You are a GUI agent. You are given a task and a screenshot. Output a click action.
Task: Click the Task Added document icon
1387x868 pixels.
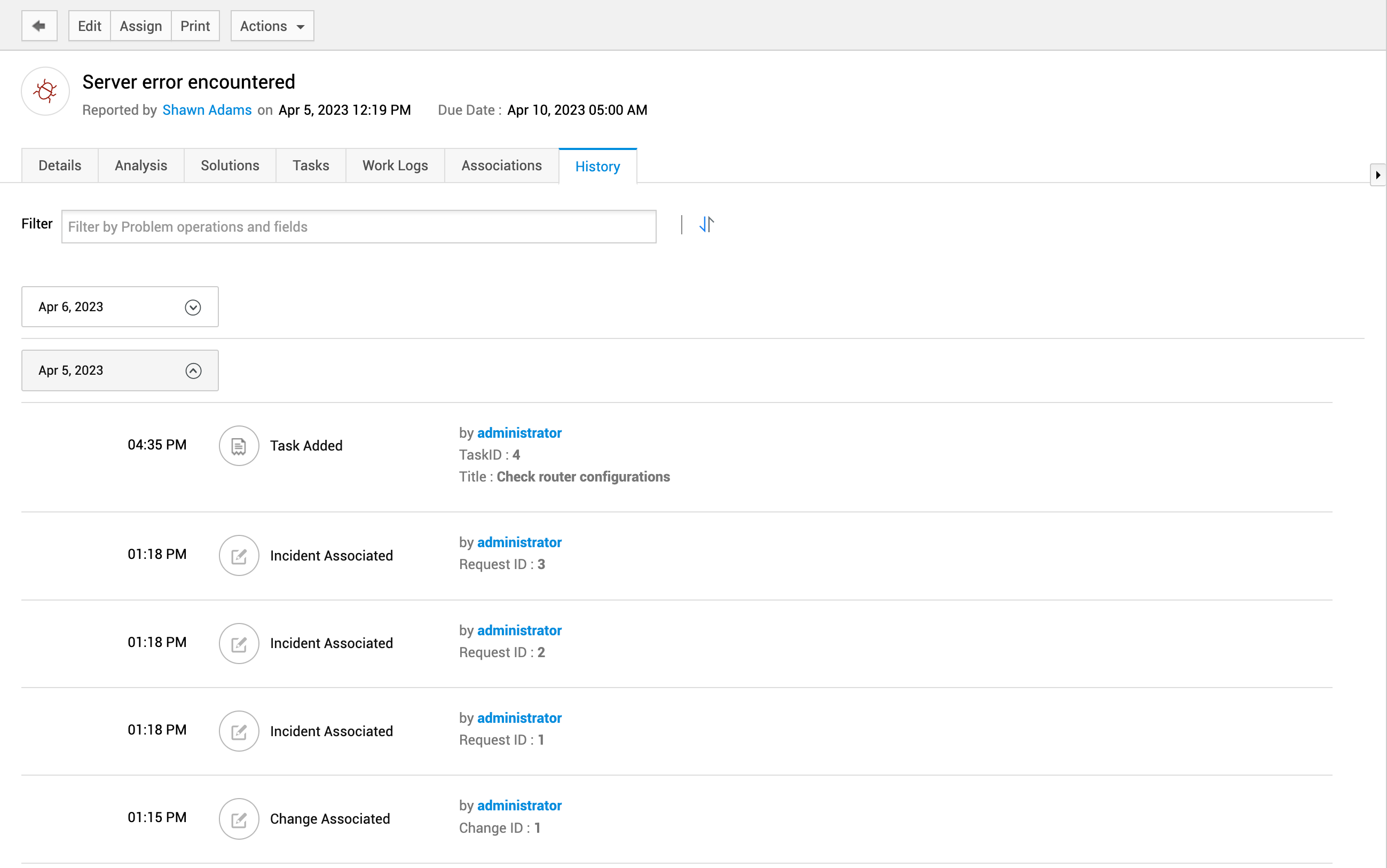(239, 446)
